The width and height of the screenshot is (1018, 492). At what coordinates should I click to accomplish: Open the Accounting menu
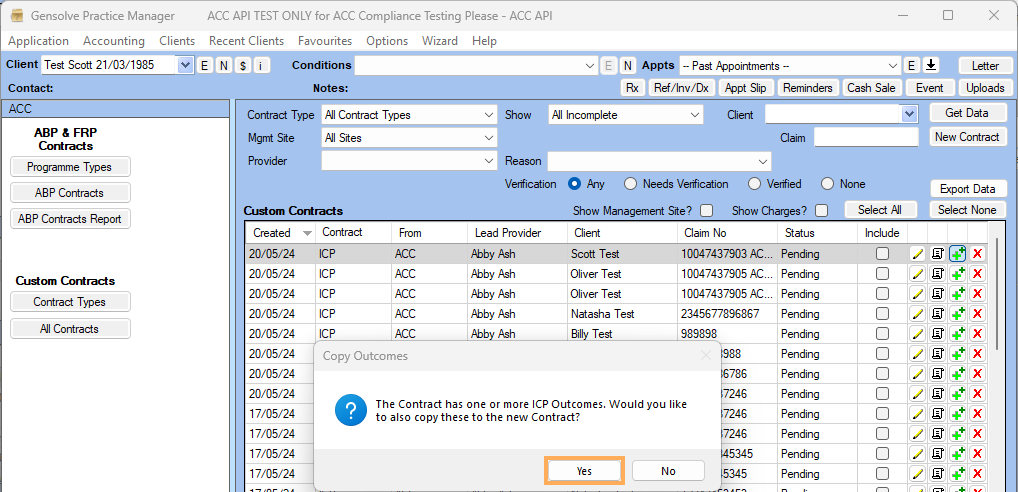pos(114,41)
